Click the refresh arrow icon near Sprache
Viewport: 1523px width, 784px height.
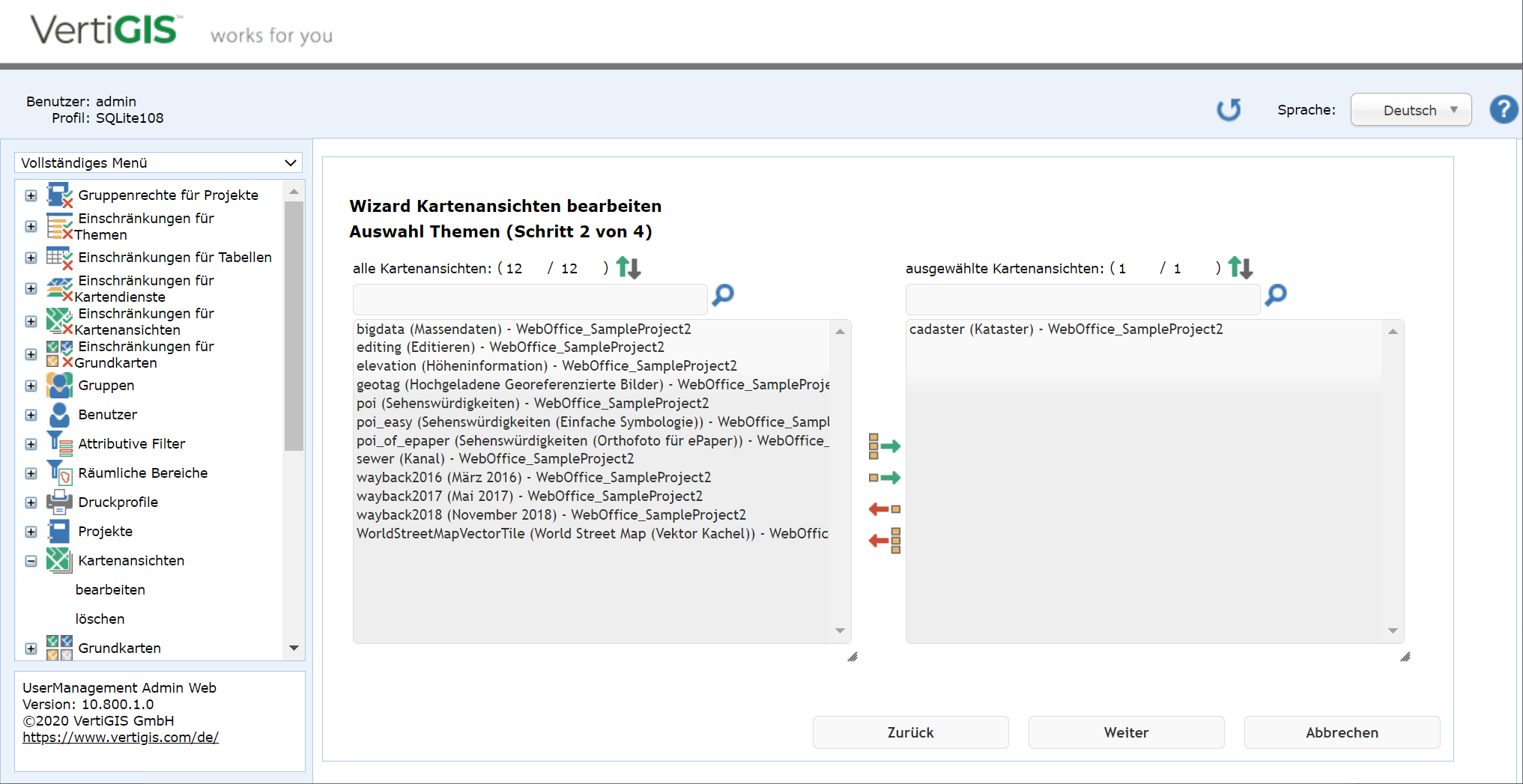(1228, 110)
